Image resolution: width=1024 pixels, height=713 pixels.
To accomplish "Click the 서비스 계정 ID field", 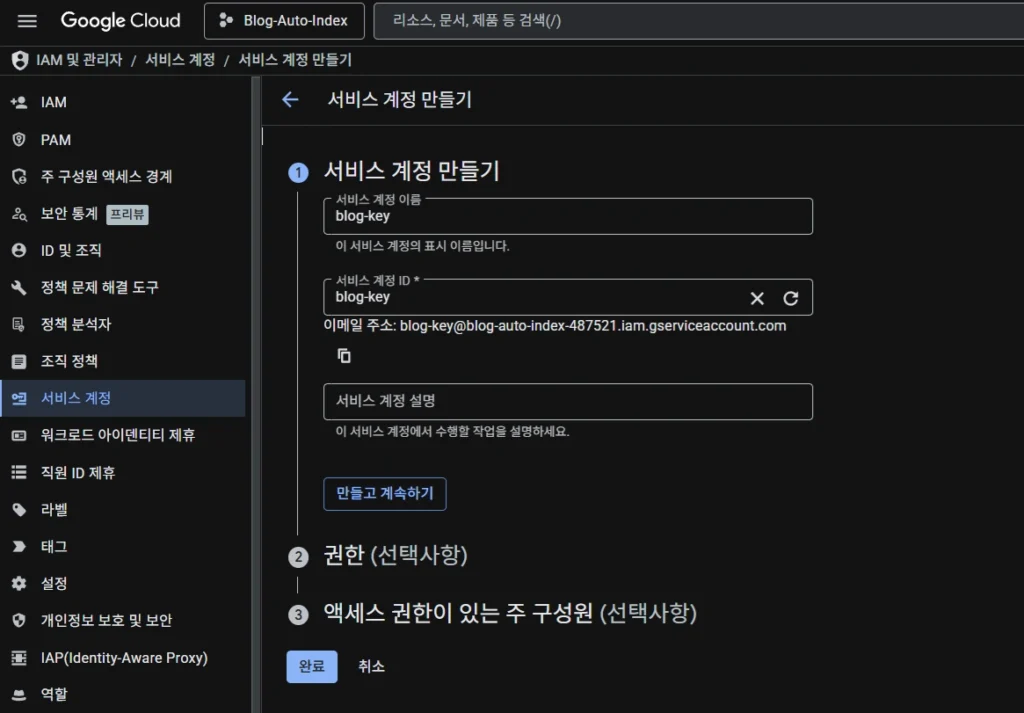I will coord(568,298).
